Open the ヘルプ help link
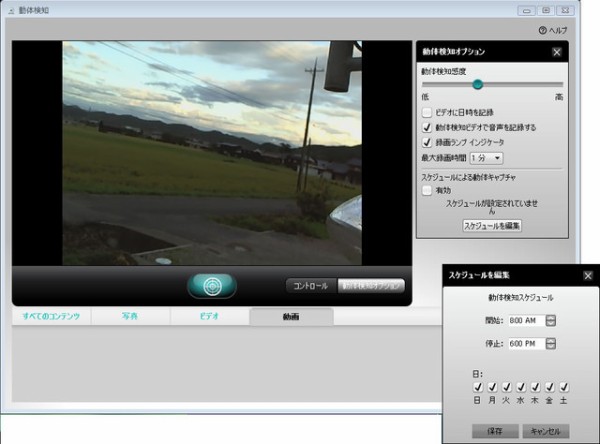This screenshot has width=600, height=444. click(x=553, y=30)
